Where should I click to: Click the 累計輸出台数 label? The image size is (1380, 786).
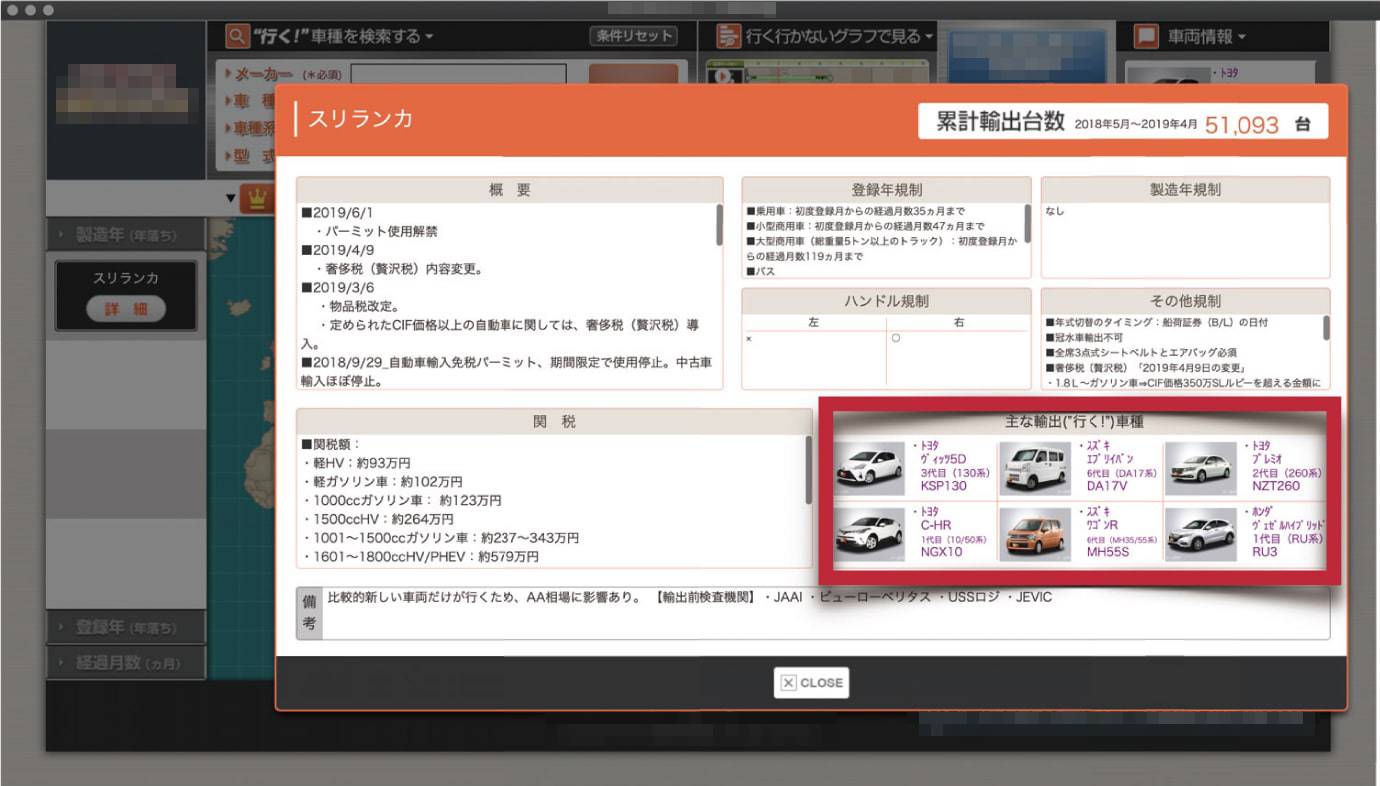[x=1000, y=123]
